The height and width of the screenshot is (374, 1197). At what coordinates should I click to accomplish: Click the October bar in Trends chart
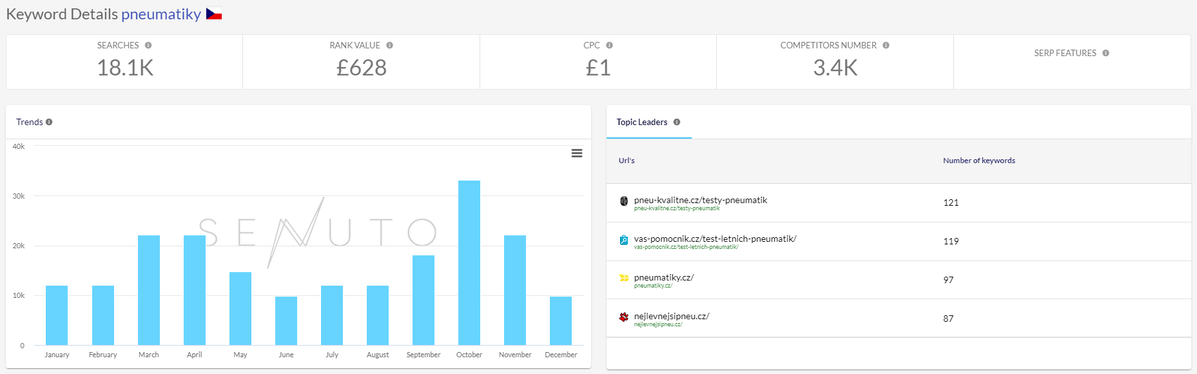[x=469, y=263]
